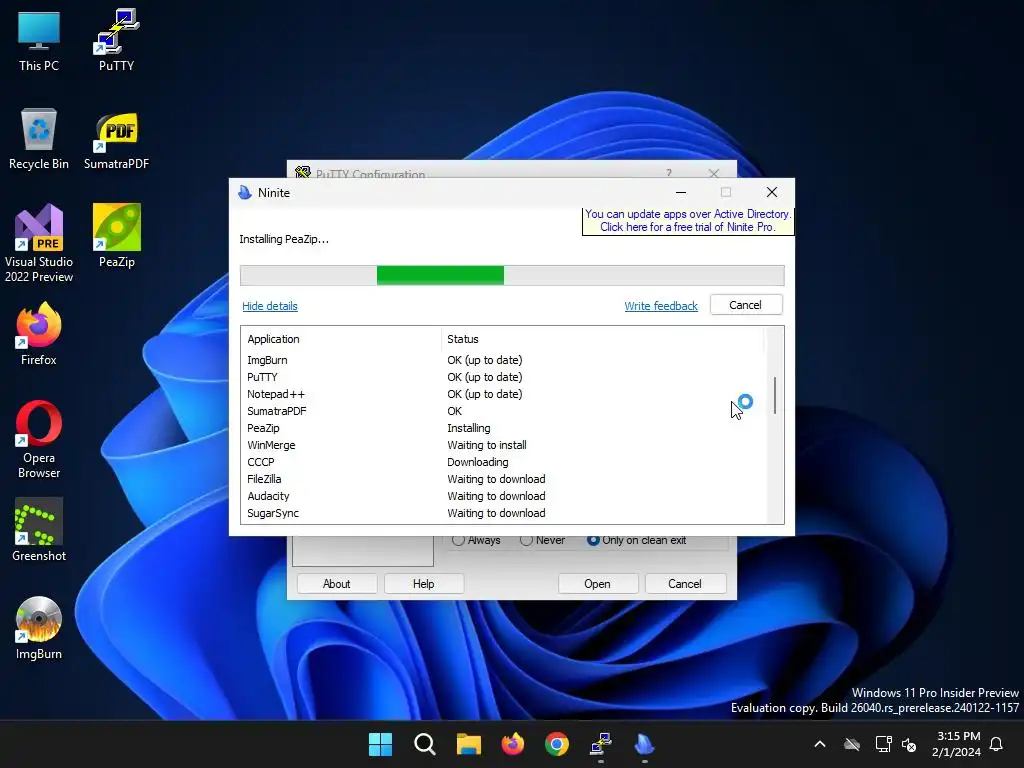
Task: Select the SumatraPDF desktop shortcut
Action: coord(116,139)
